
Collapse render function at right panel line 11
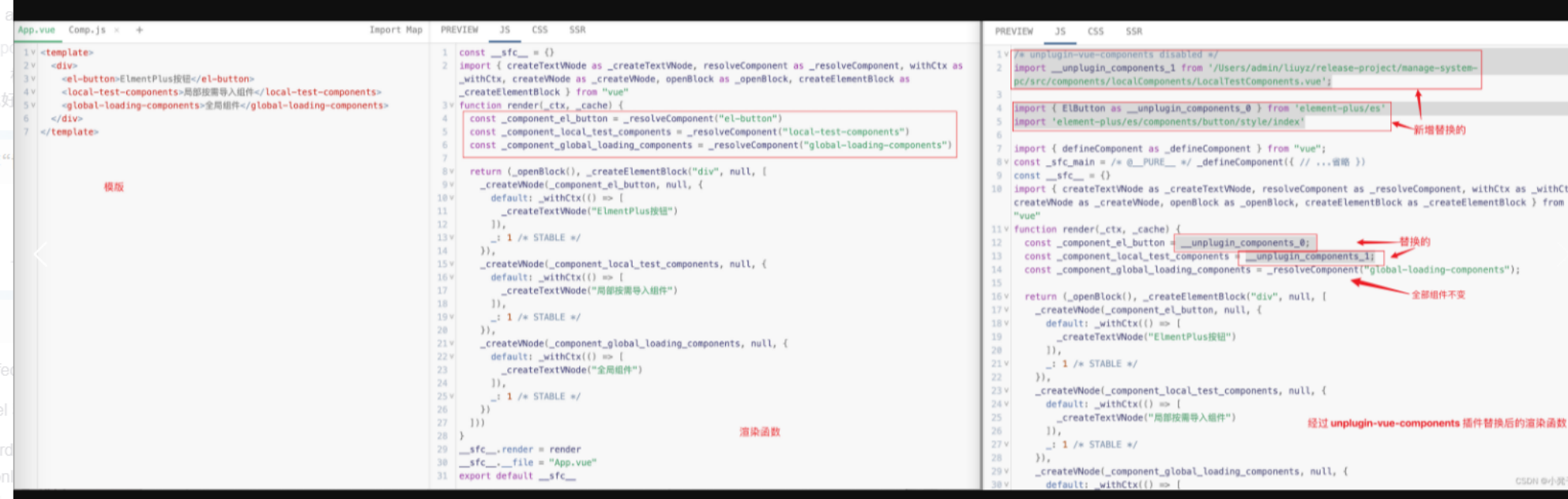pyautogui.click(x=1006, y=230)
